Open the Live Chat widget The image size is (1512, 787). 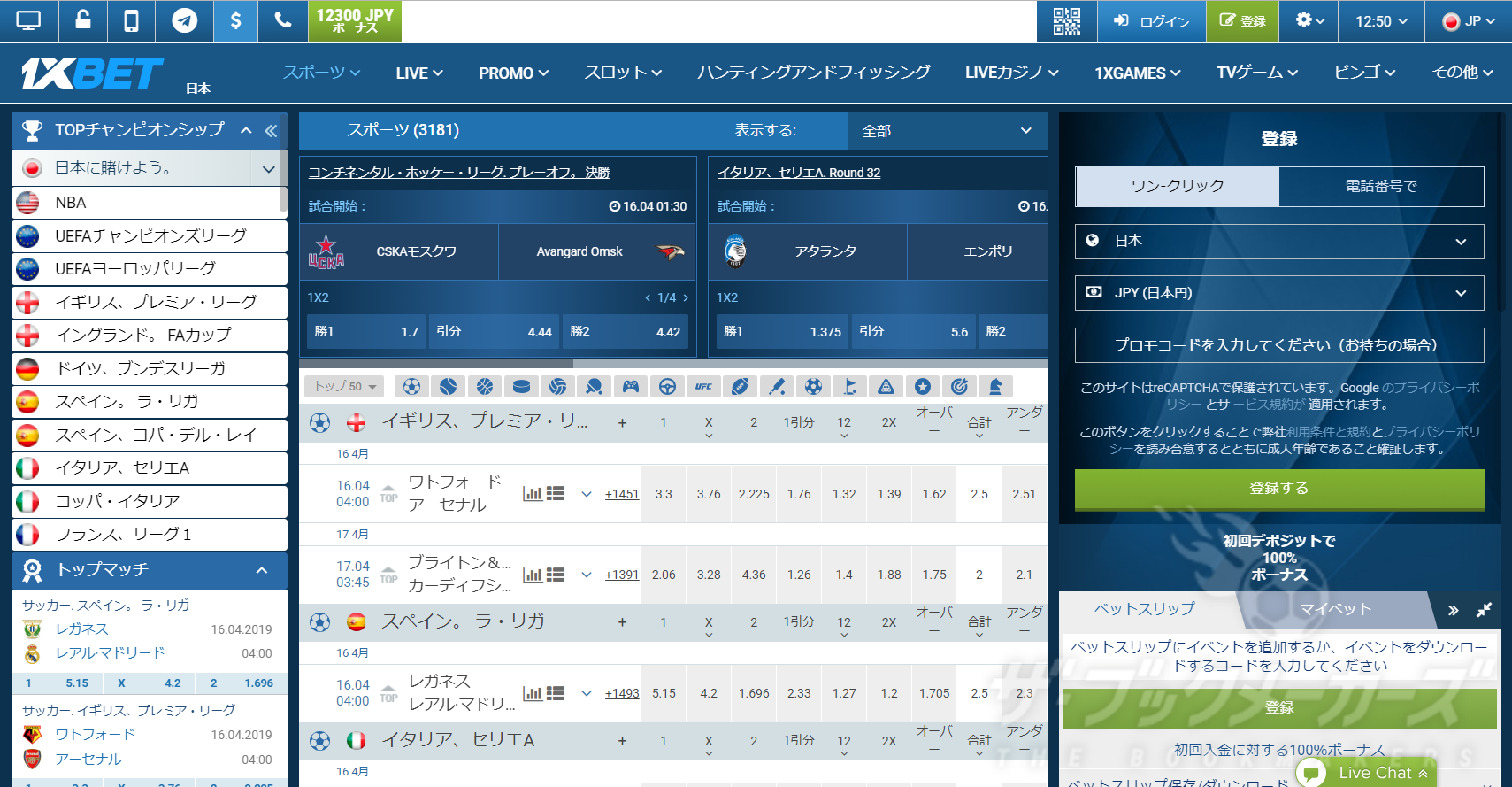[1367, 773]
